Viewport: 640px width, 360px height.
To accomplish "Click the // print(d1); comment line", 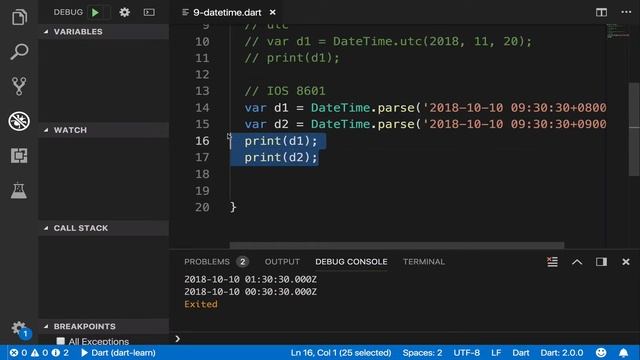I will point(292,58).
